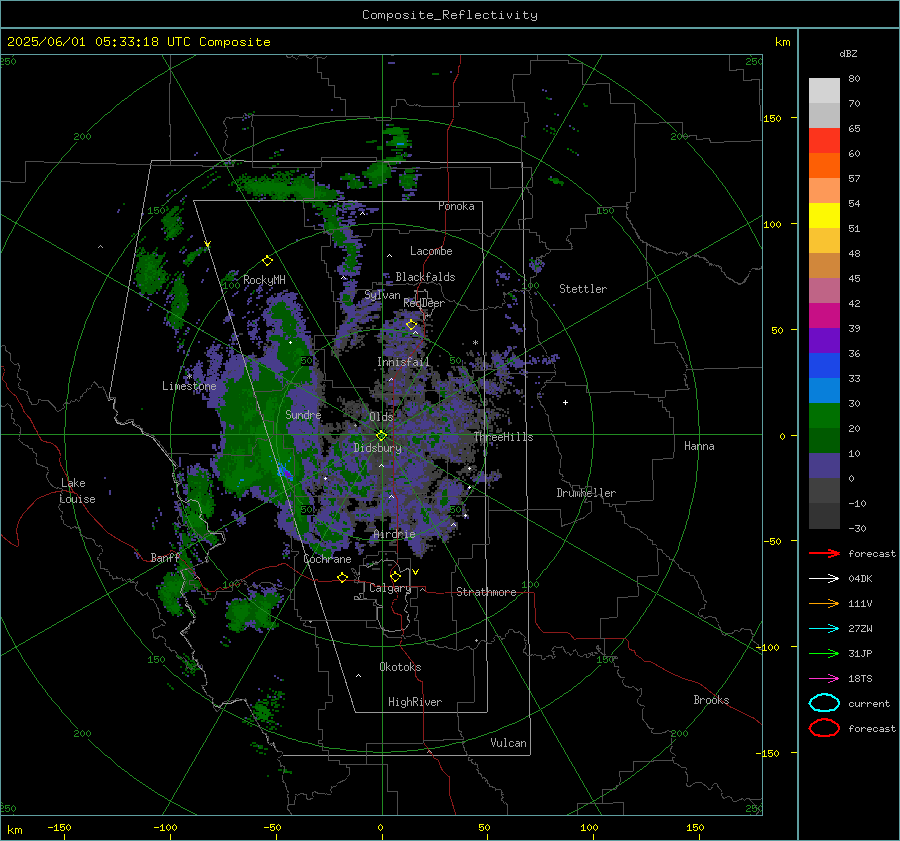The height and width of the screenshot is (841, 900).
Task: Click the Banff label
Action: point(165,557)
